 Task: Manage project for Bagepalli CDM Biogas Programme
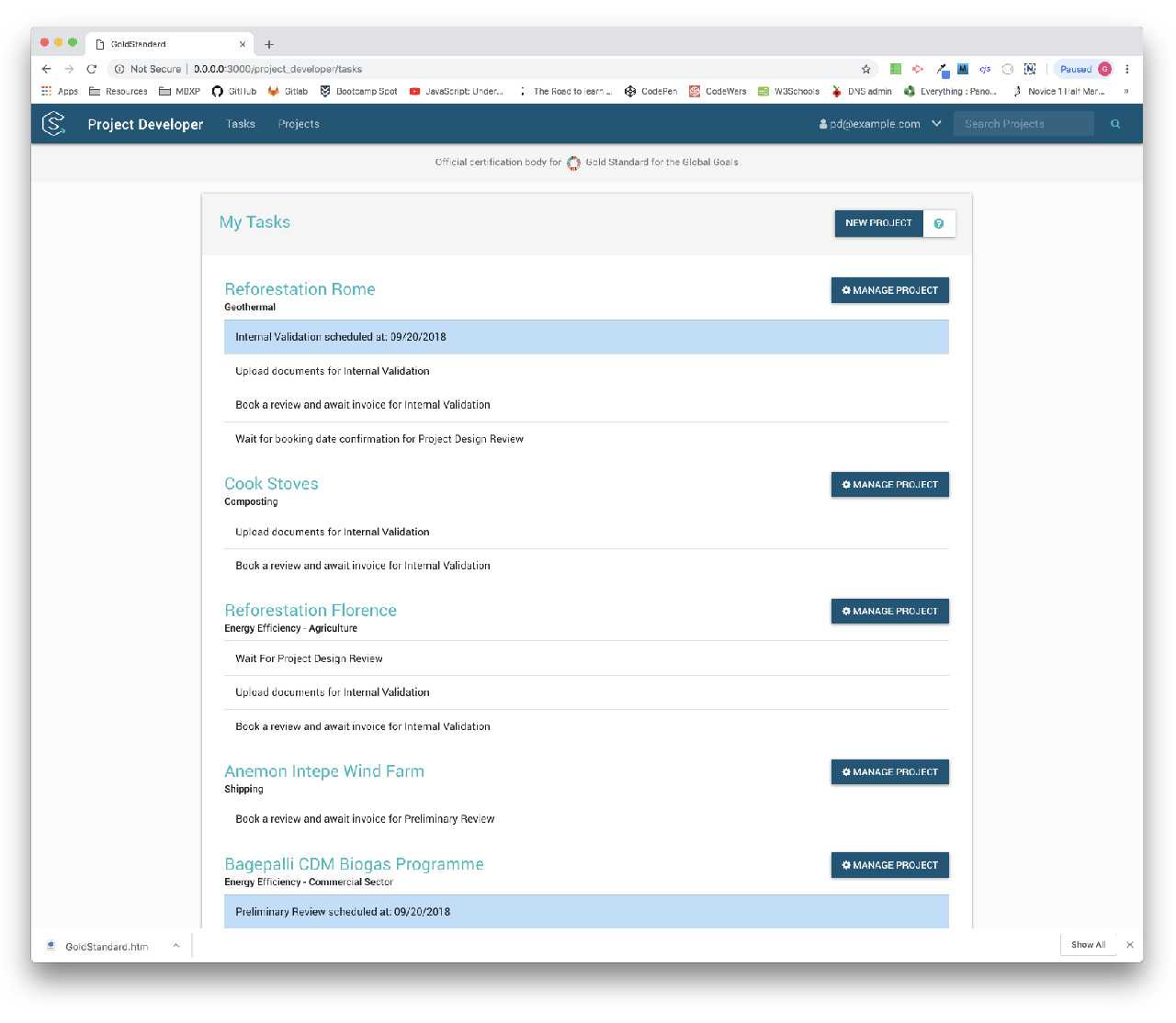click(889, 865)
